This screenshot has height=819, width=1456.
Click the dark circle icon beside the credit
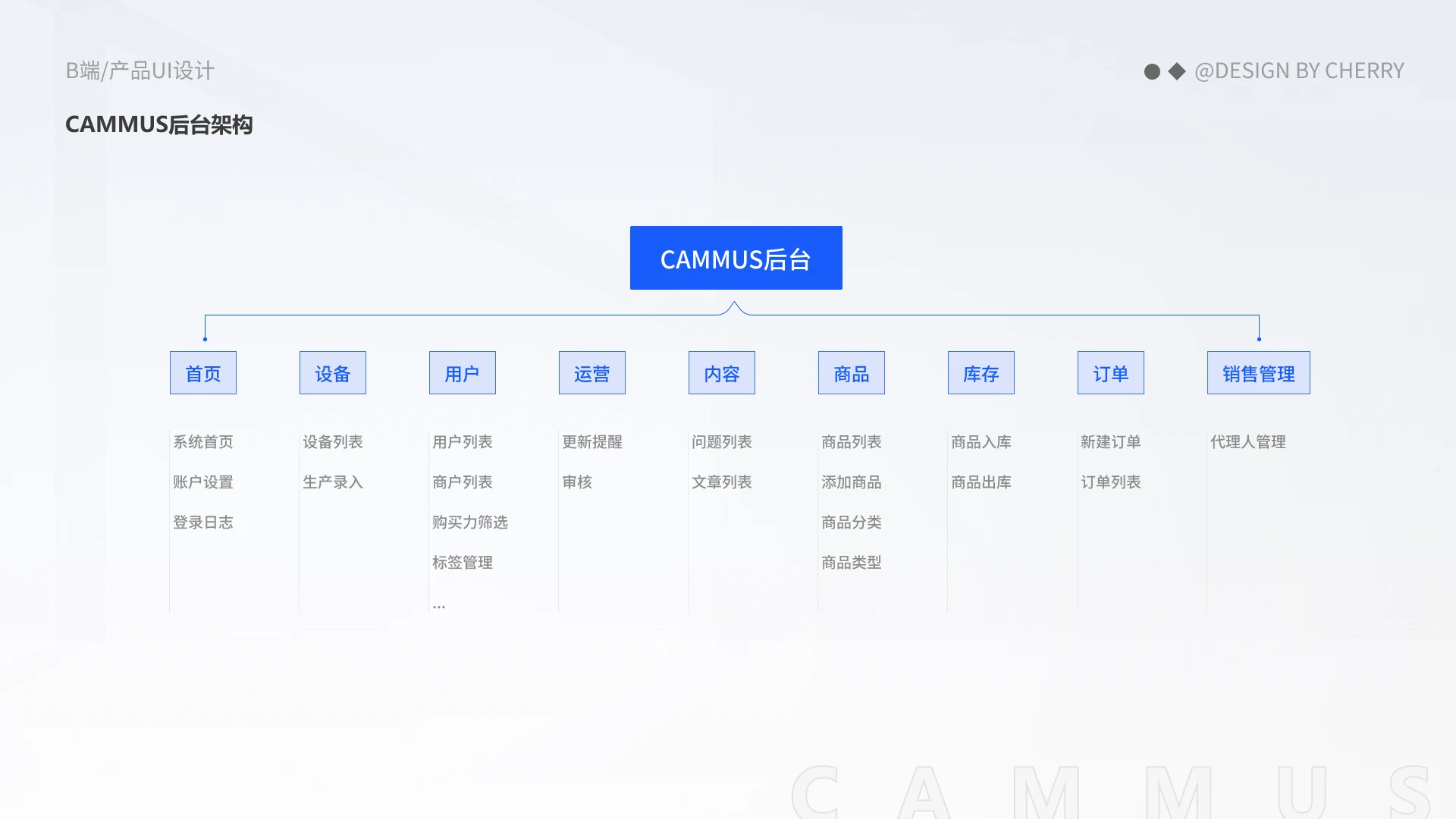coord(1152,71)
